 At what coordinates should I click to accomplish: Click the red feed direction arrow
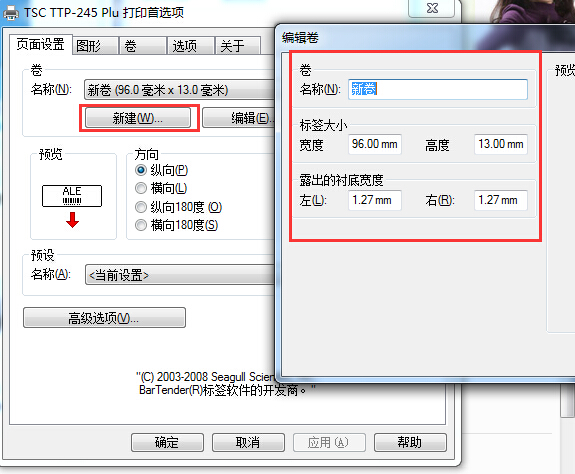73,220
